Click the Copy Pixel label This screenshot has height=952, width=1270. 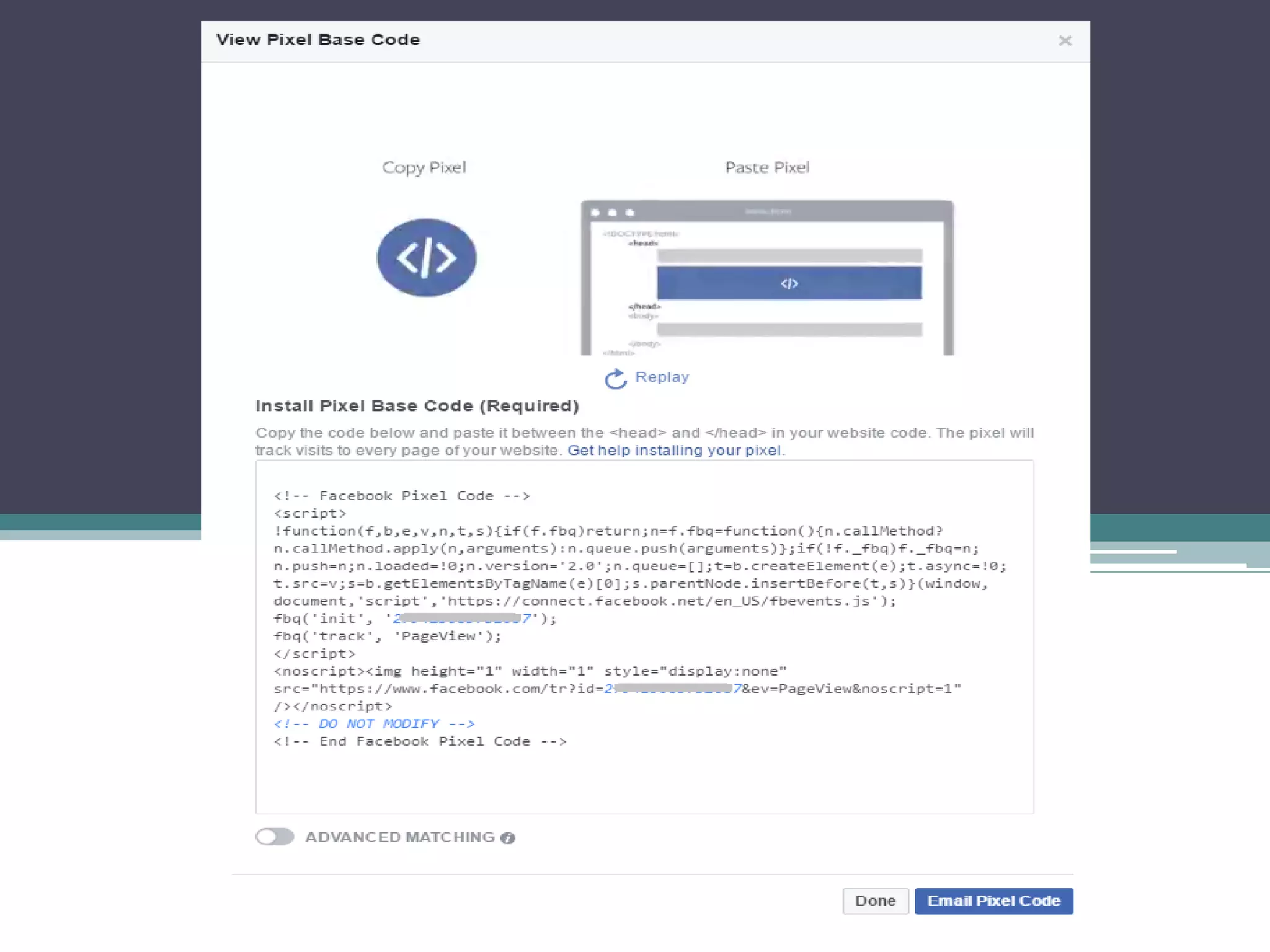coord(424,167)
